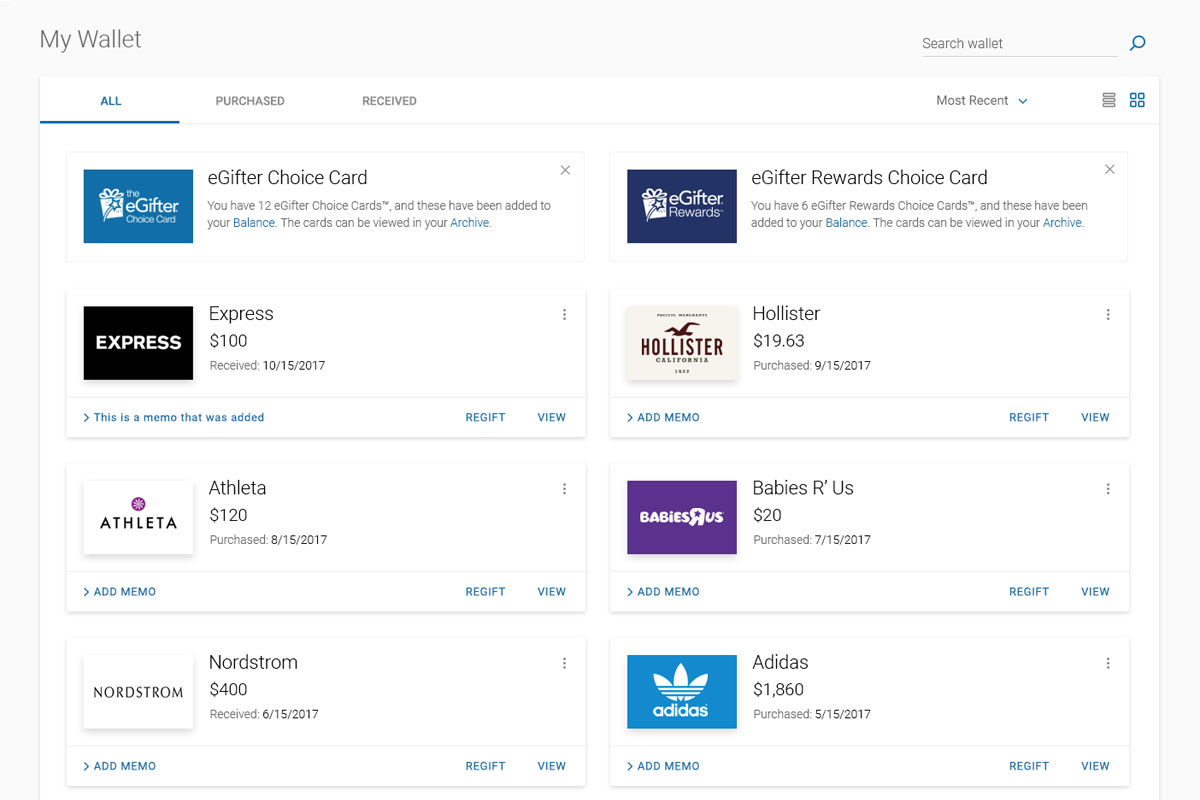Regift the Babies R' Us card

pyautogui.click(x=1029, y=592)
